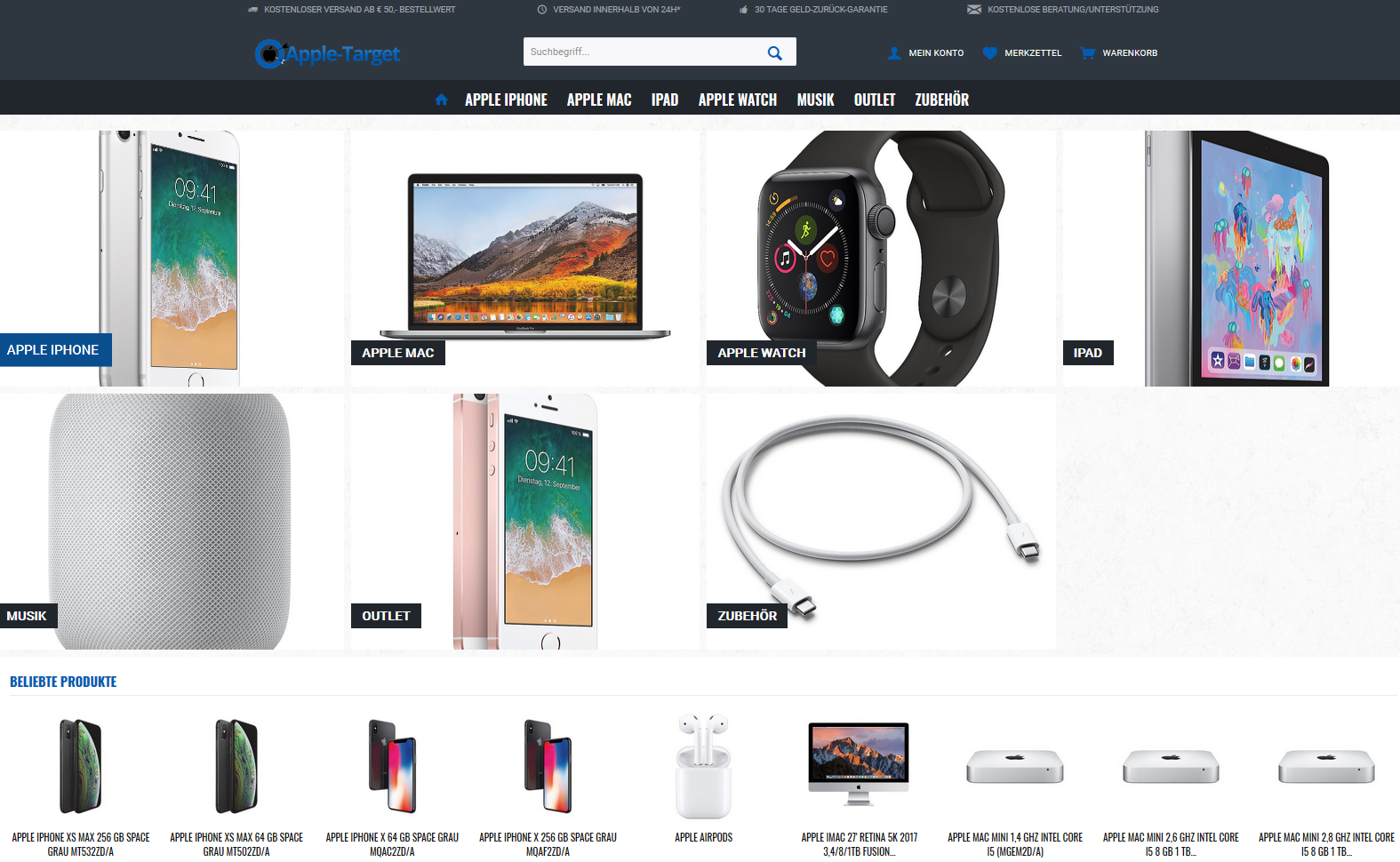Open the Warenkorb cart icon

1087,53
